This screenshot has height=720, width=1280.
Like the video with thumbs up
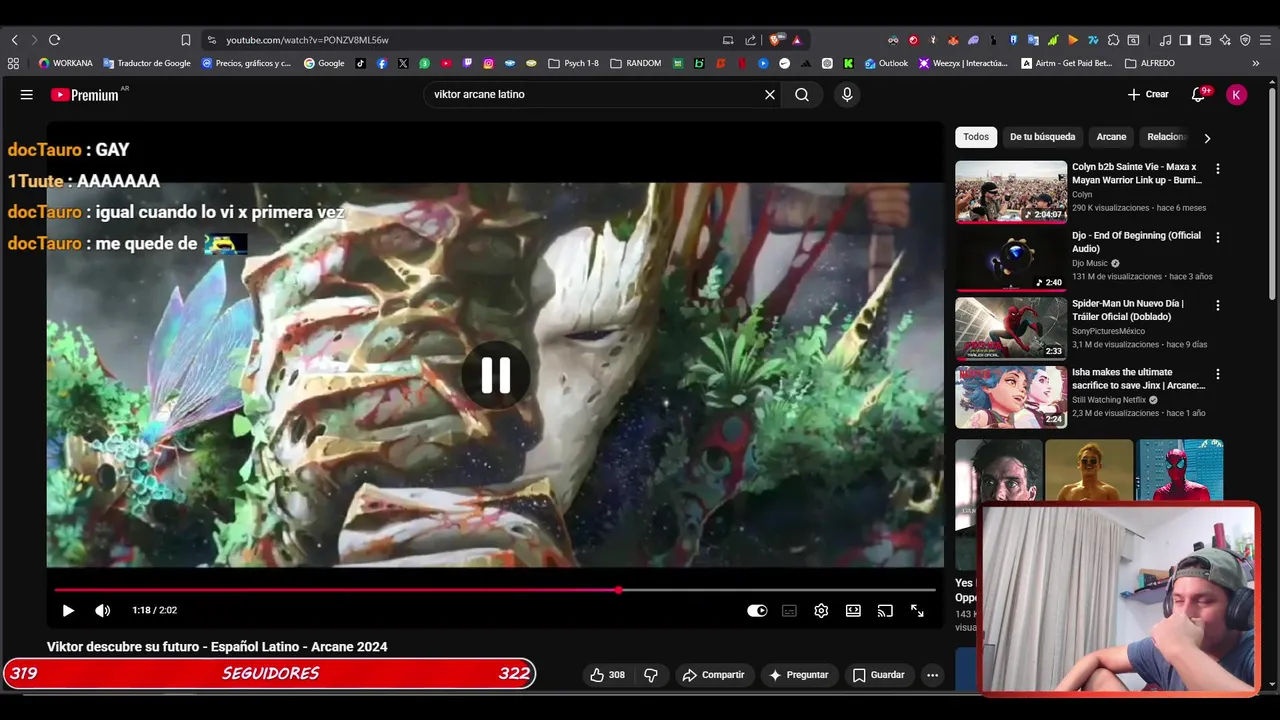pyautogui.click(x=607, y=675)
